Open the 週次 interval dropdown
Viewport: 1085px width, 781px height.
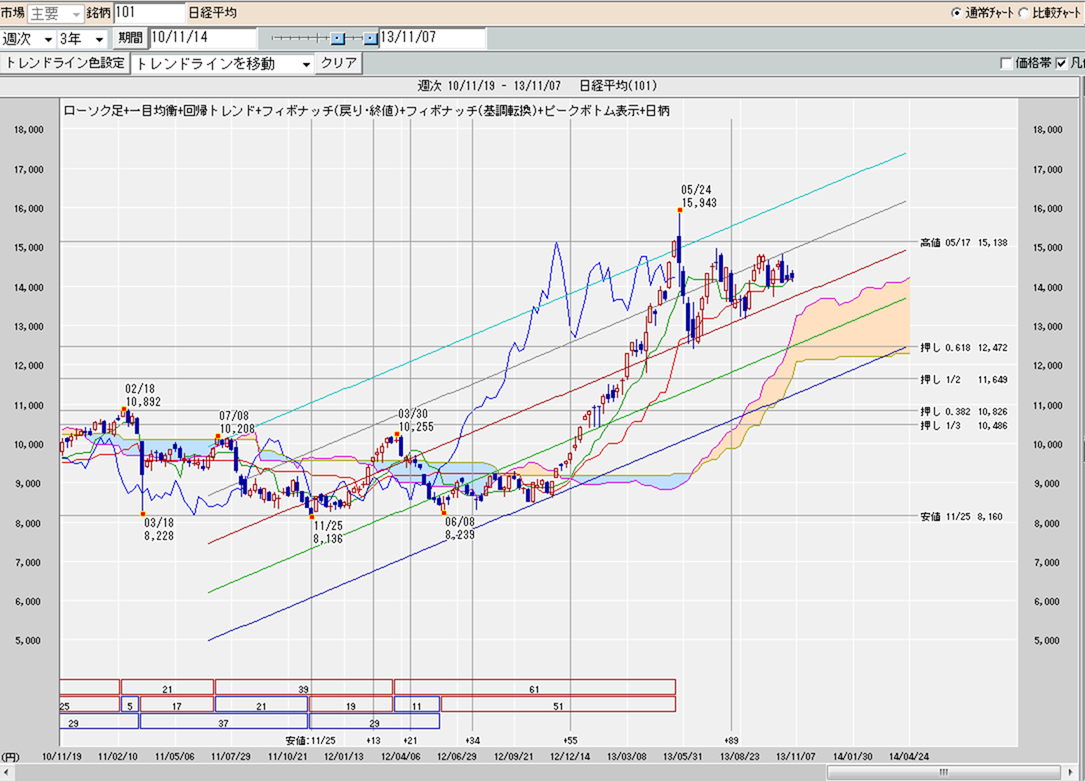coord(28,39)
